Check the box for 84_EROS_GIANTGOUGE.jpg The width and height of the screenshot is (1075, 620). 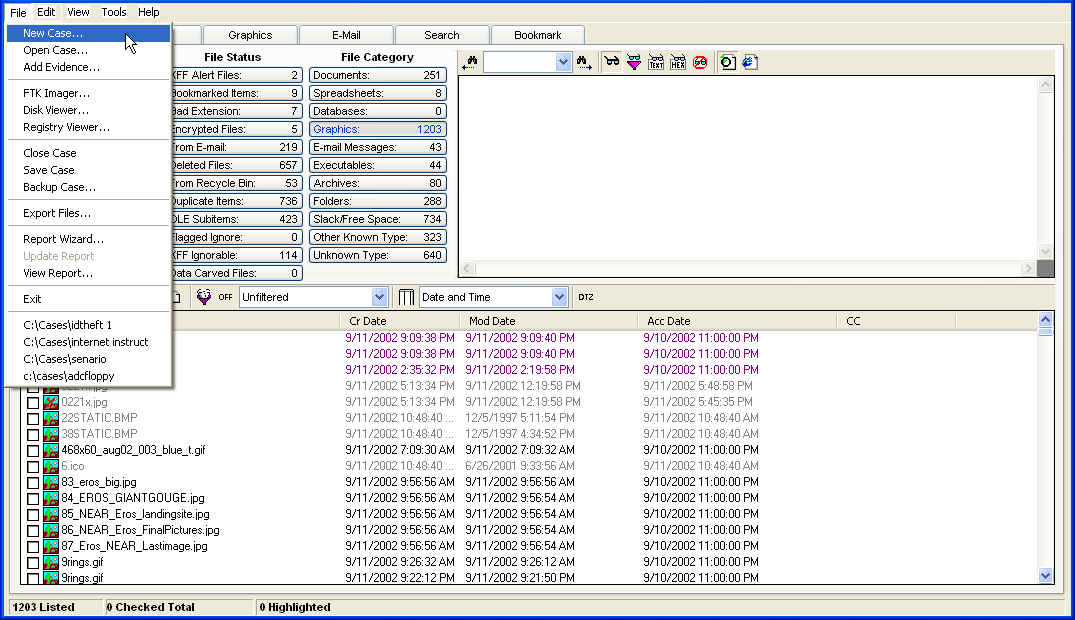pos(33,499)
